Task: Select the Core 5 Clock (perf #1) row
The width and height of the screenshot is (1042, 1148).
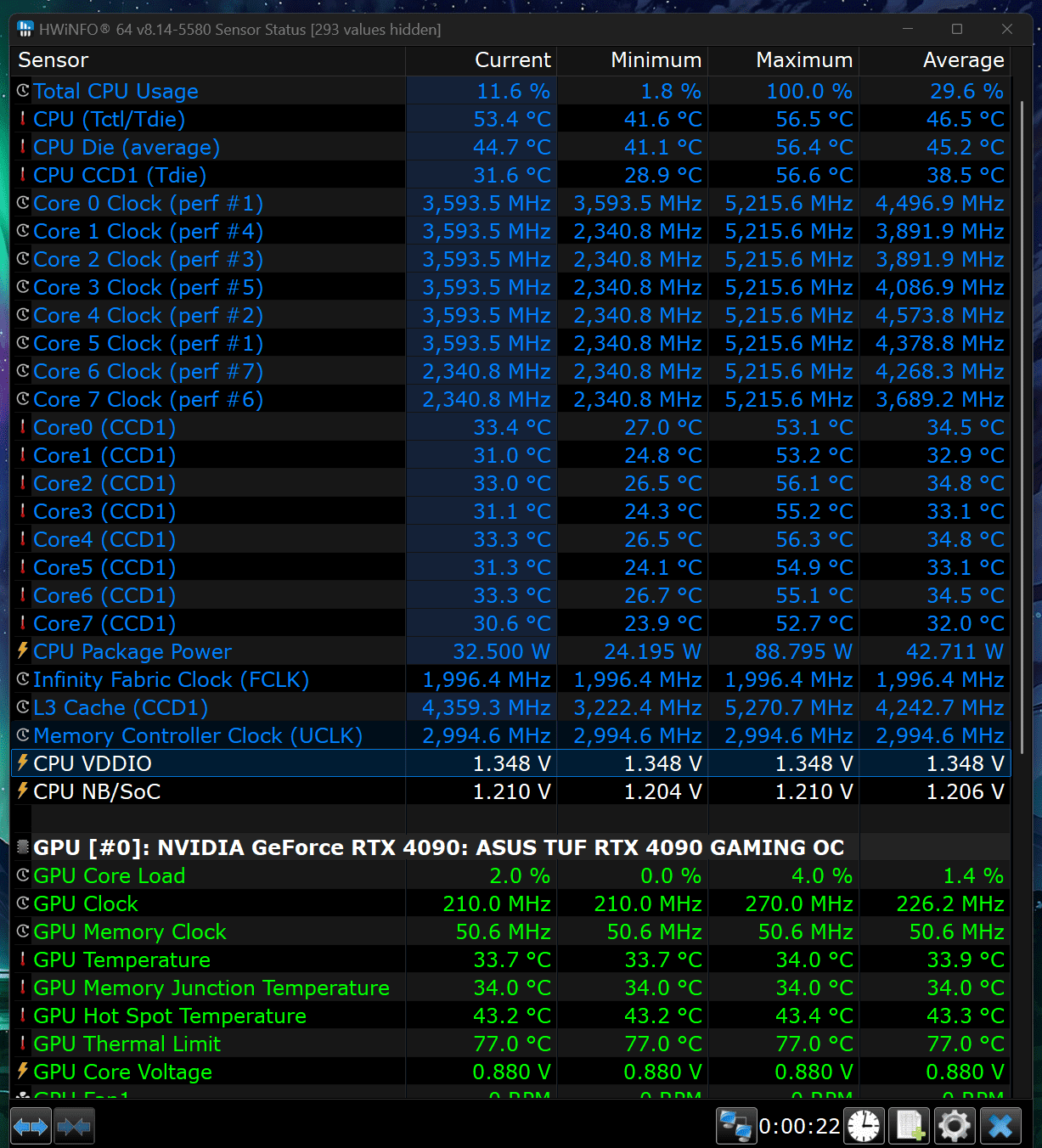Action: [x=510, y=343]
